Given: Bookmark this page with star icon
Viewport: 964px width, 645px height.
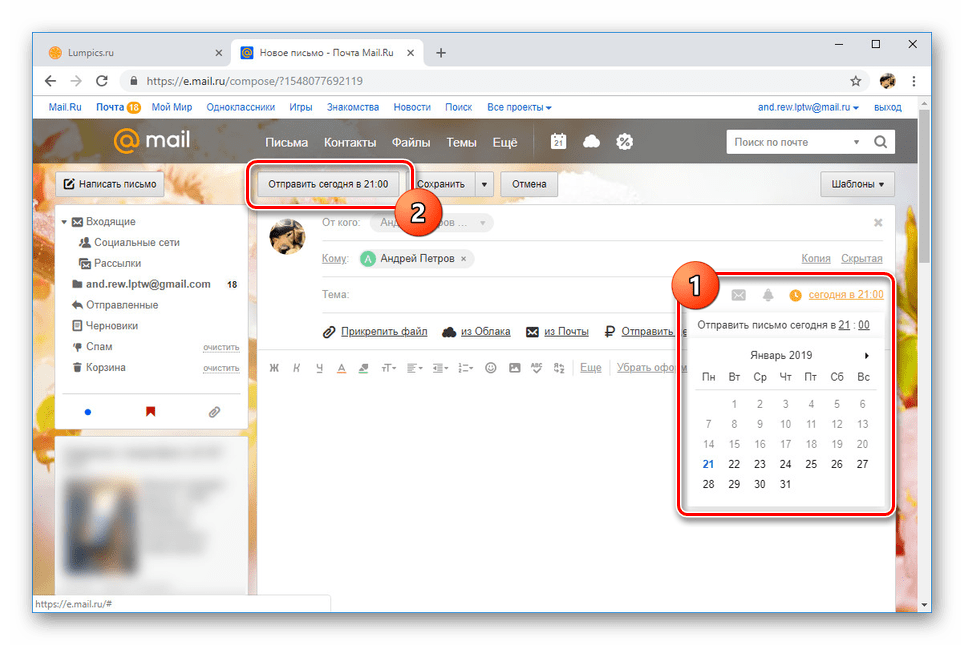Looking at the screenshot, I should tap(855, 81).
